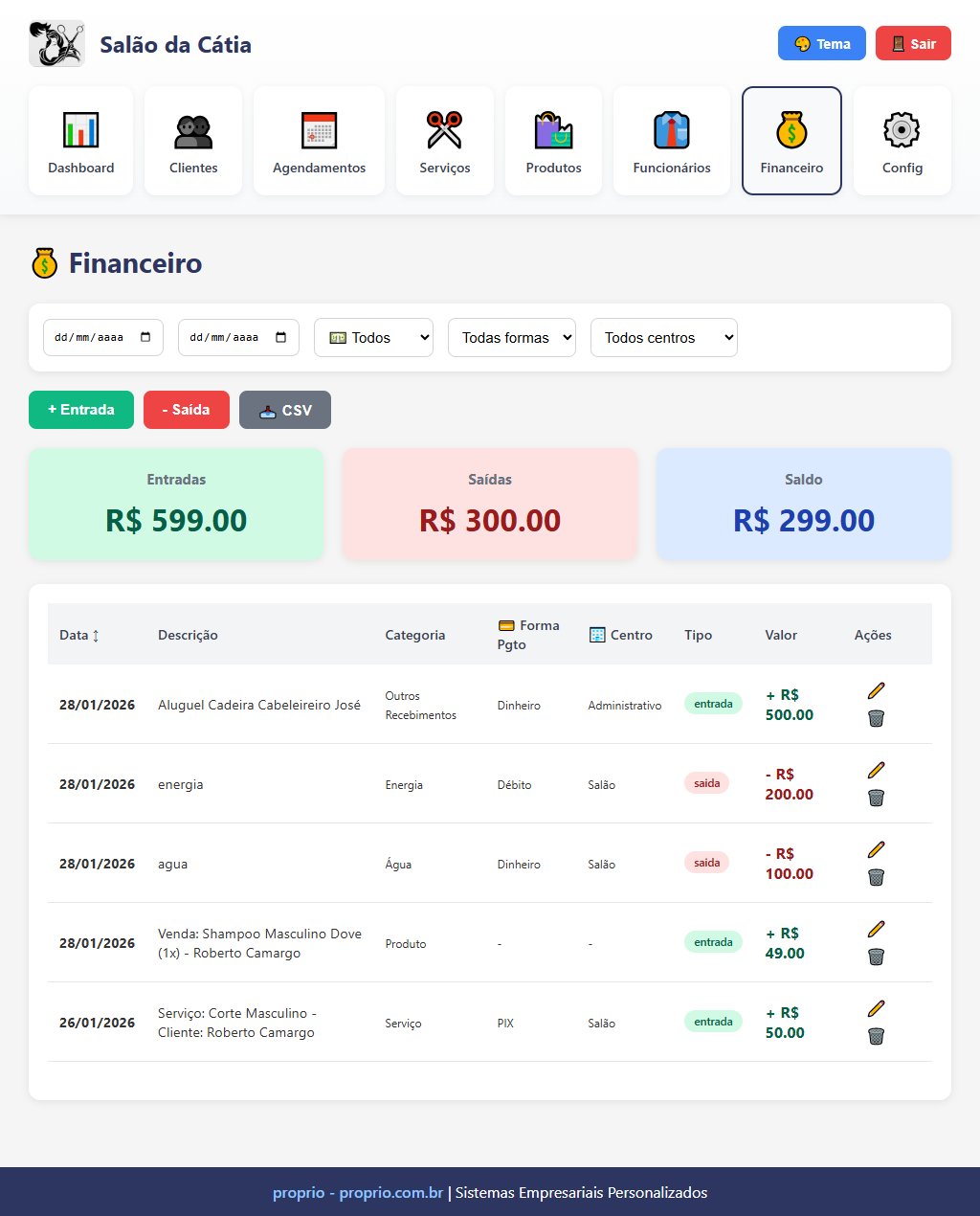Click the saida badge in agua row
This screenshot has width=980, height=1216.
point(707,863)
